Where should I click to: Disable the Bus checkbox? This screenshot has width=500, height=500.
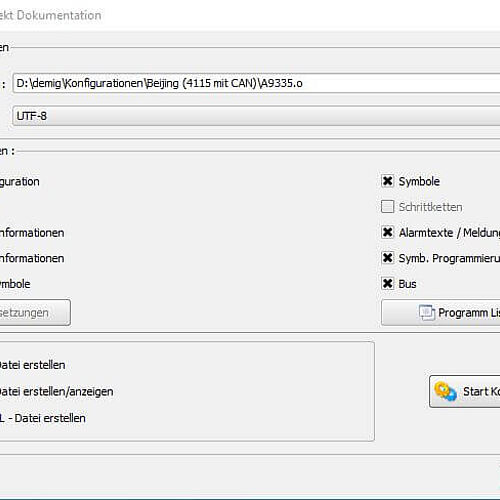coord(387,284)
